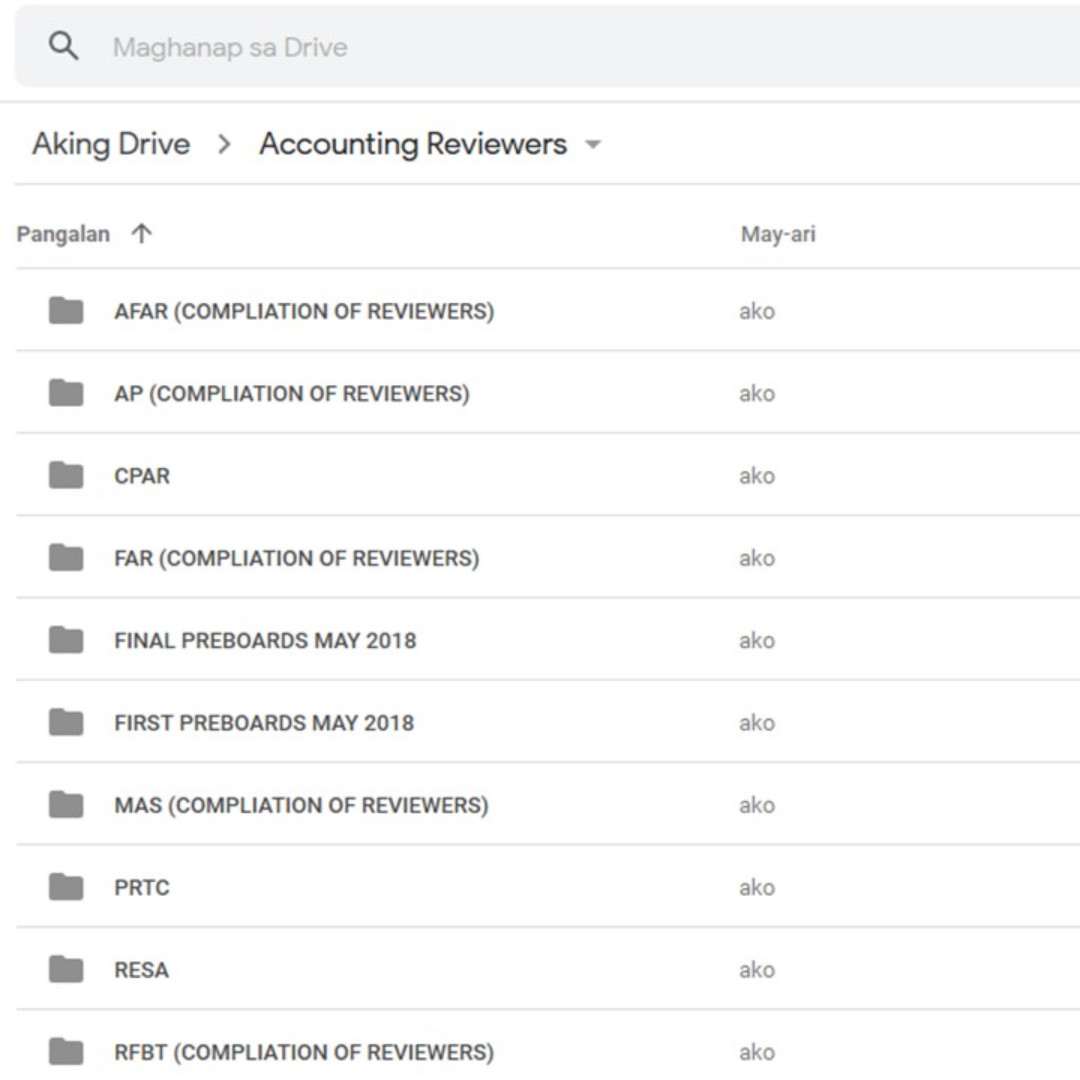1080x1080 pixels.
Task: Click the PRTC folder icon
Action: click(66, 887)
